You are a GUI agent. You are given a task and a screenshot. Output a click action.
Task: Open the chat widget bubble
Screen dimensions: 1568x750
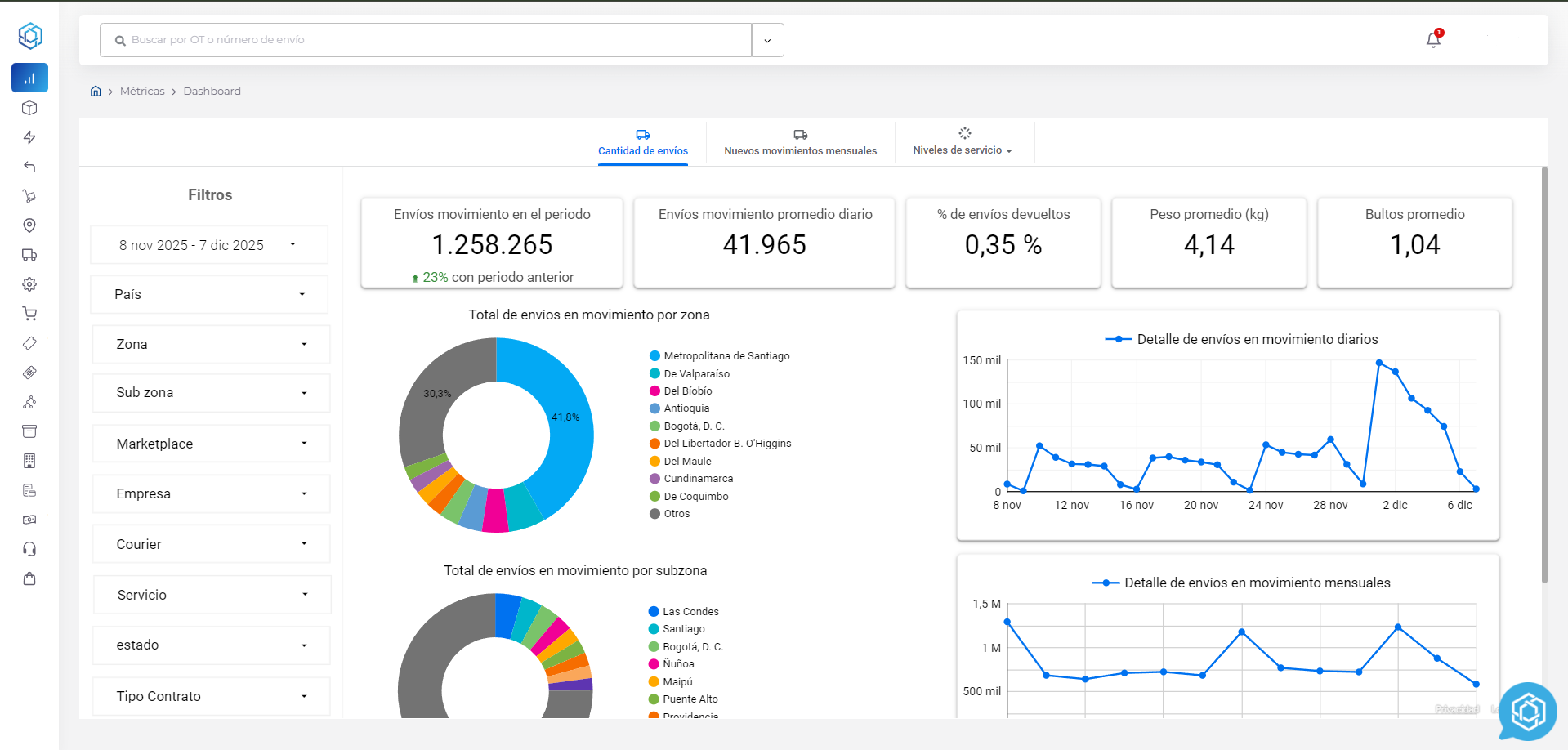(x=1526, y=712)
